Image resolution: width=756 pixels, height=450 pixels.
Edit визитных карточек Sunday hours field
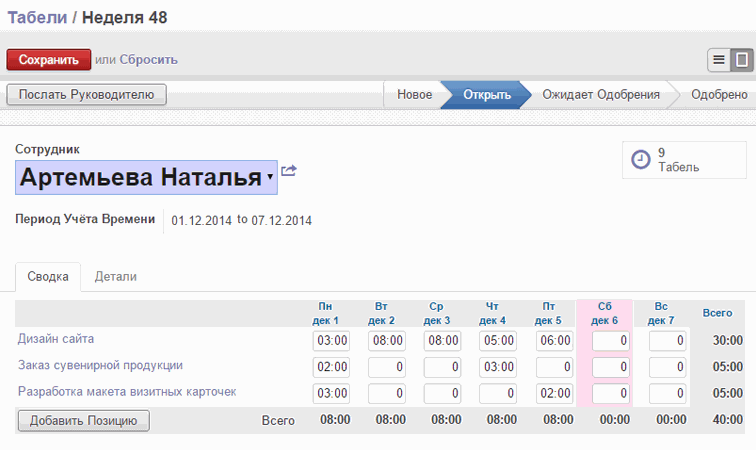(x=667, y=394)
